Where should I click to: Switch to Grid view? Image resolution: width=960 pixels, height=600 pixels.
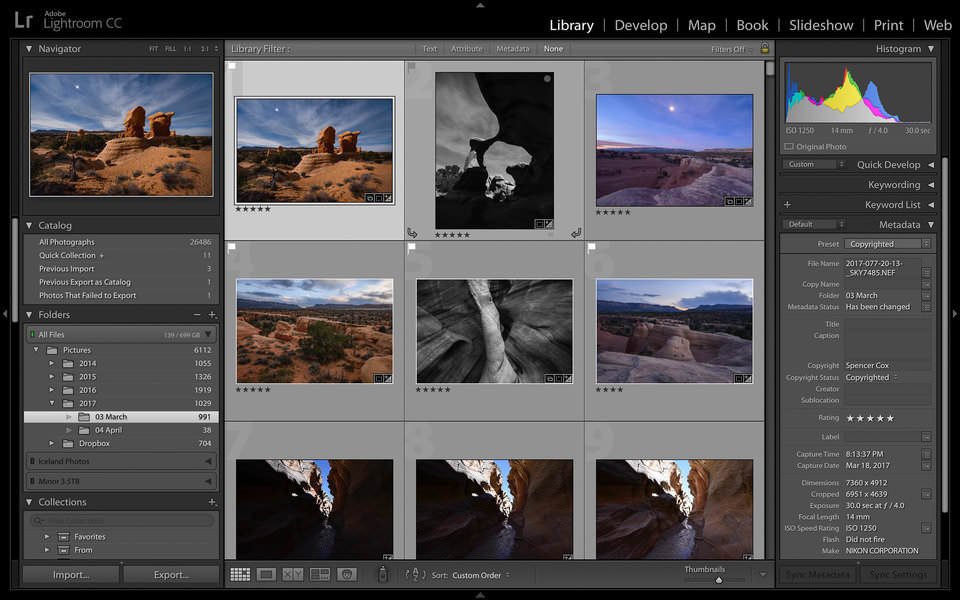(x=240, y=574)
